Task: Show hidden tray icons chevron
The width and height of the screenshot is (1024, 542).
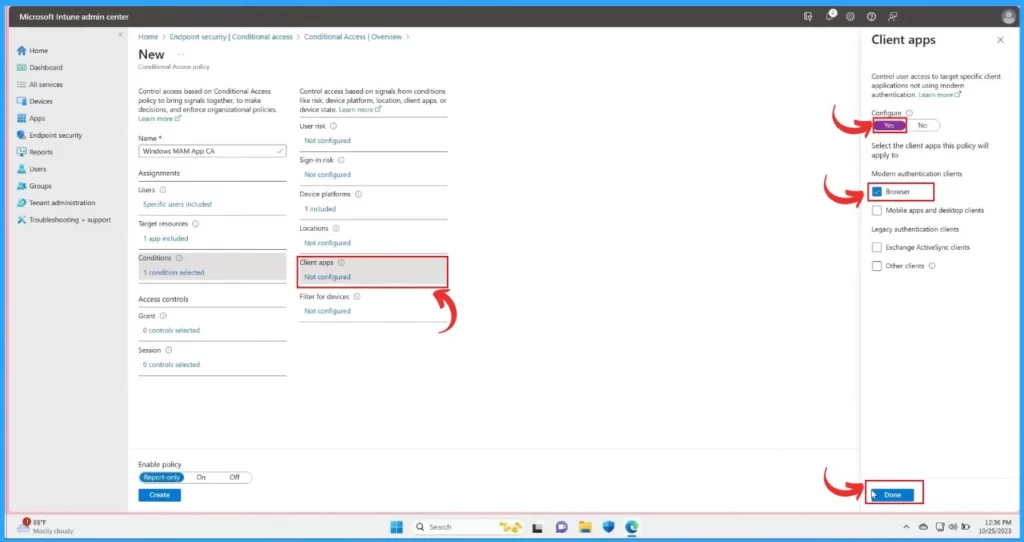Action: [x=906, y=527]
